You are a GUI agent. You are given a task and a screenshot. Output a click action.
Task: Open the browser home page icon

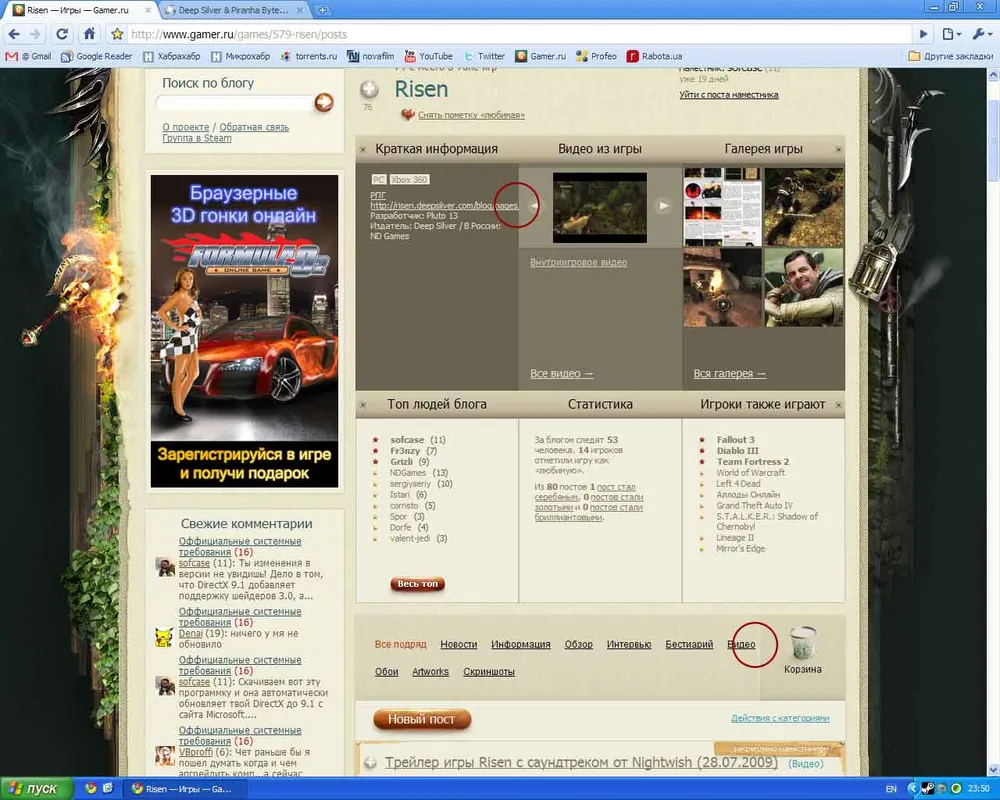[89, 34]
